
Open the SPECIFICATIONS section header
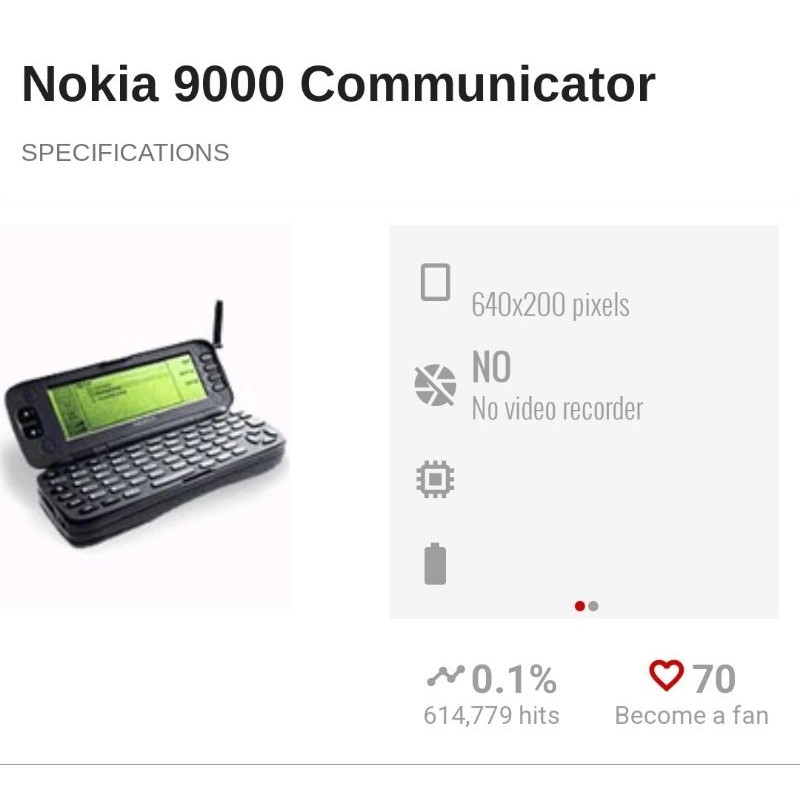124,153
